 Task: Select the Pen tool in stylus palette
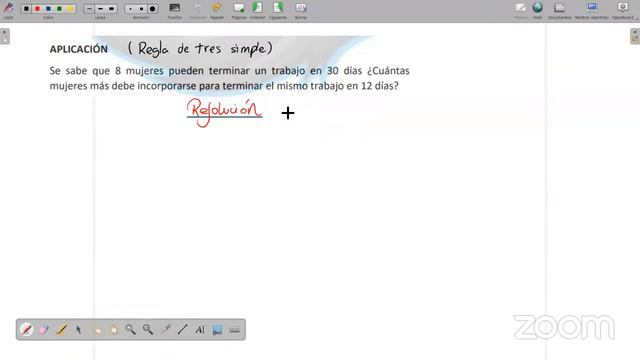coord(27,330)
